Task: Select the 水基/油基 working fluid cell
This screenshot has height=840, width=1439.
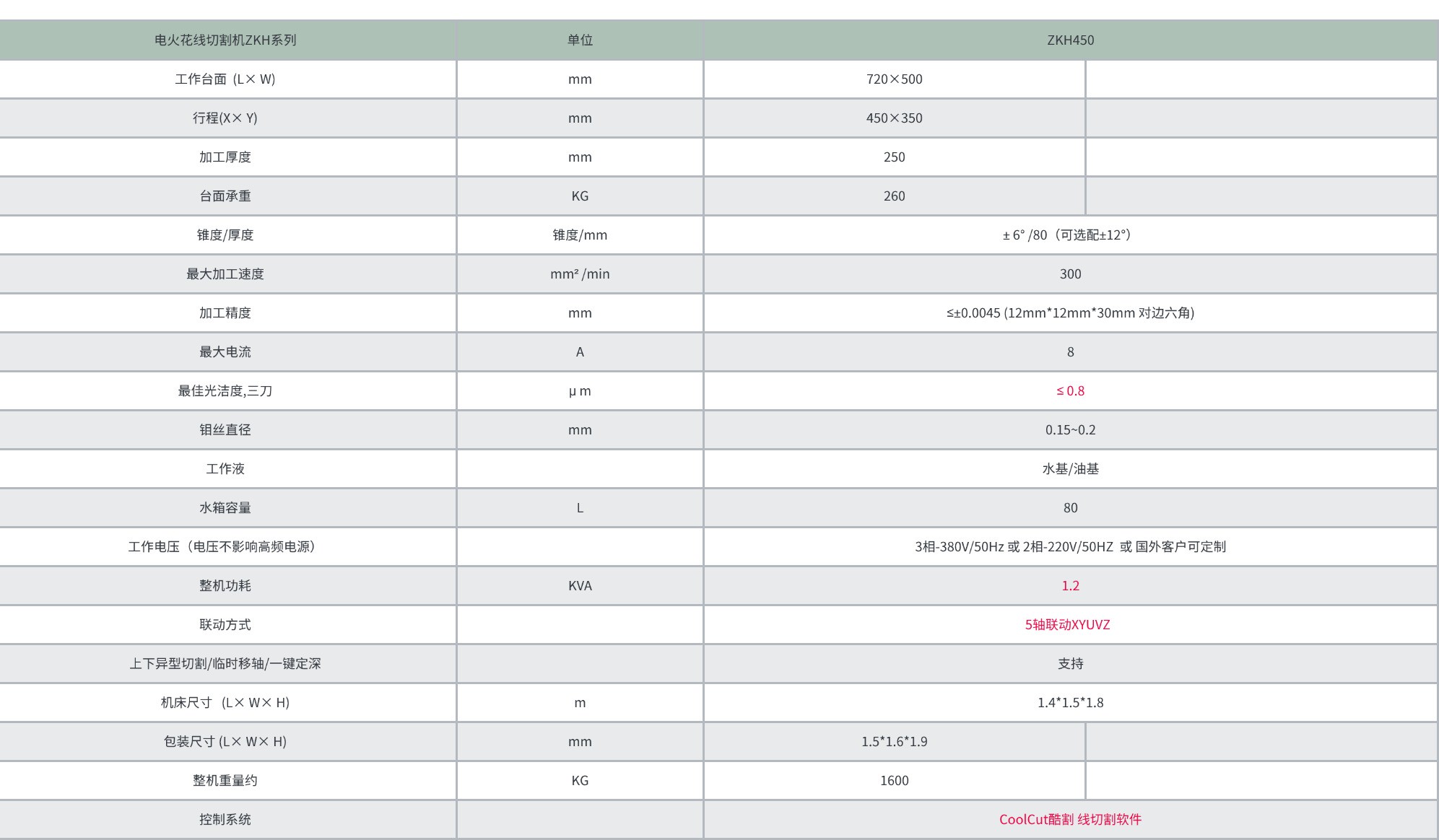Action: [1070, 469]
